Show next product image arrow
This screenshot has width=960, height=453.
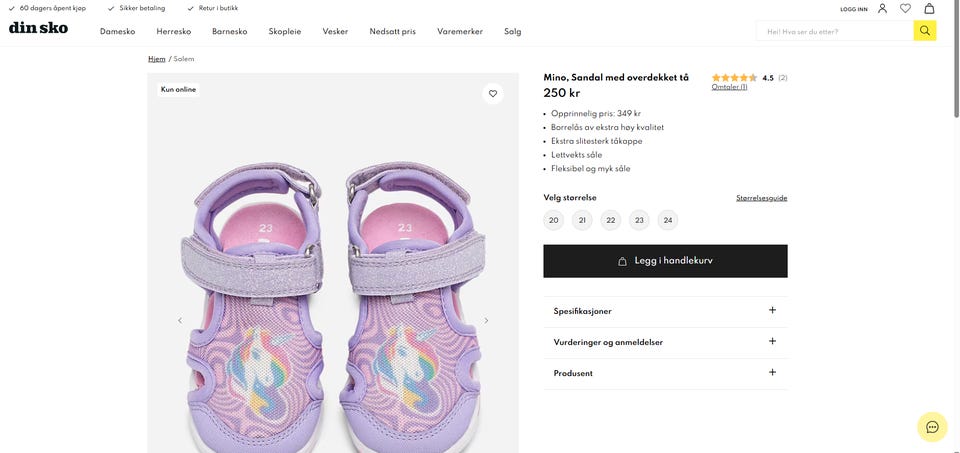(486, 320)
